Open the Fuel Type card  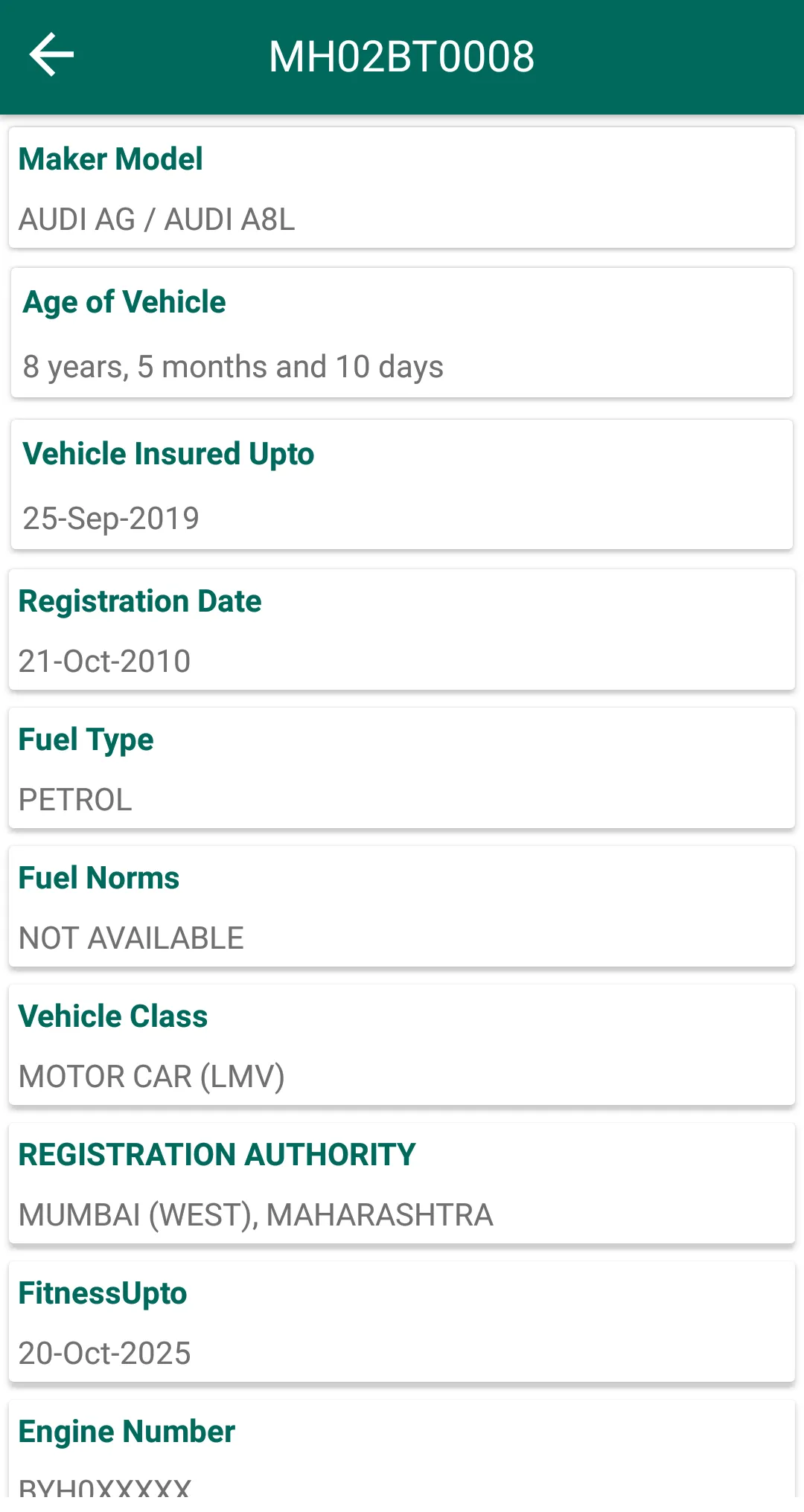[402, 769]
